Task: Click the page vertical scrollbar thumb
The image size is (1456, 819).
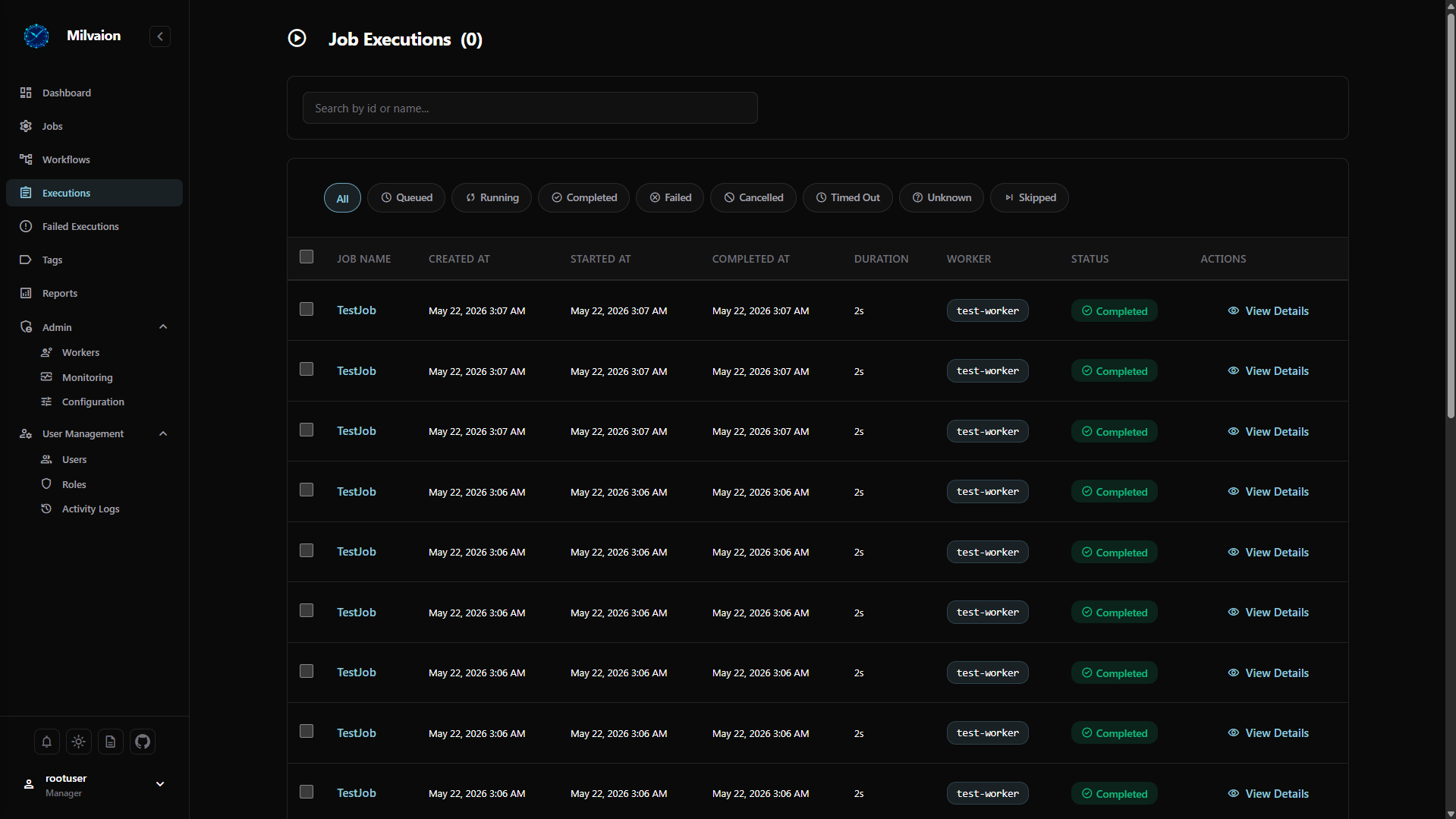Action: [1451, 216]
